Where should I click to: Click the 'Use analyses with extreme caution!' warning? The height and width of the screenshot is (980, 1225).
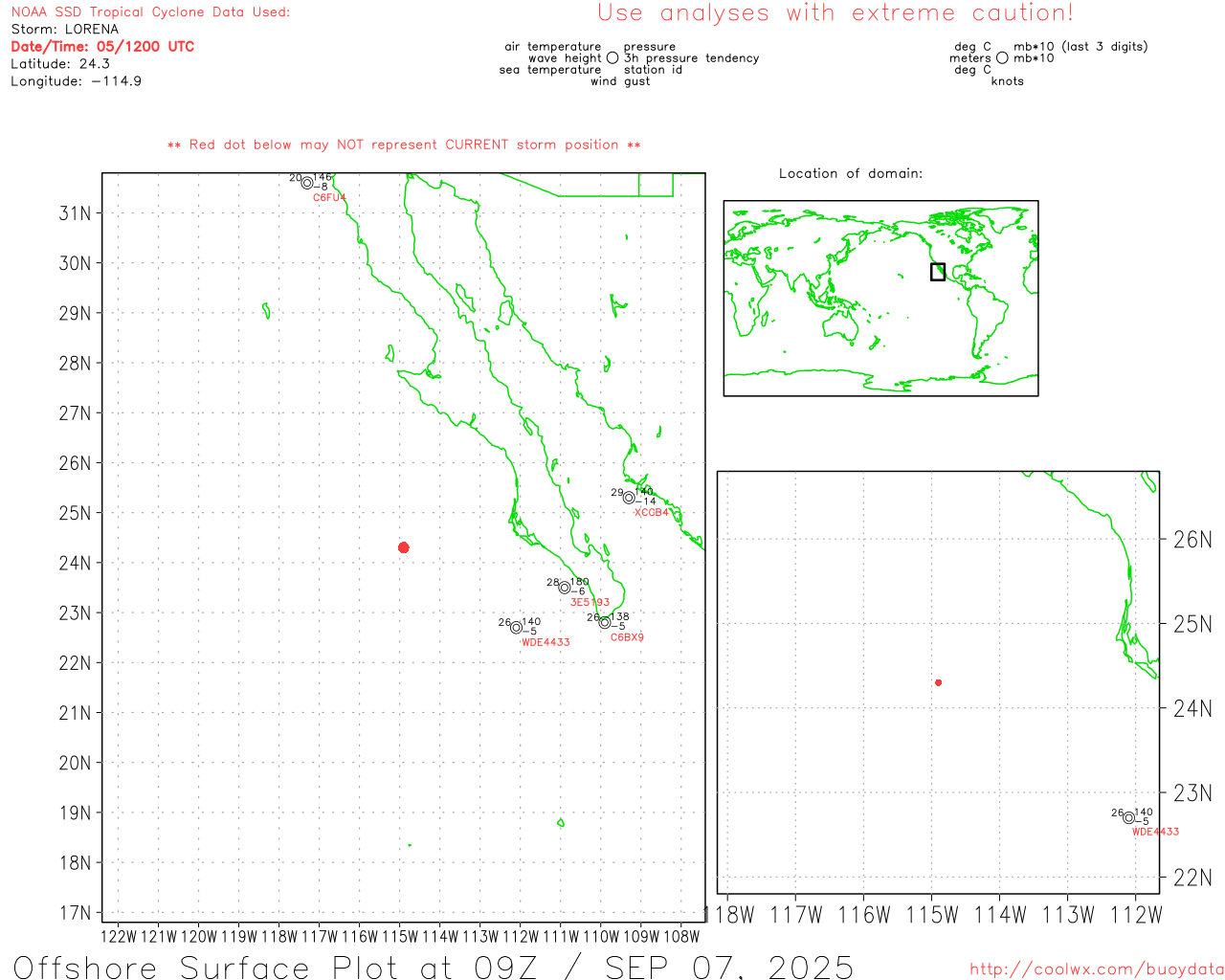point(835,13)
